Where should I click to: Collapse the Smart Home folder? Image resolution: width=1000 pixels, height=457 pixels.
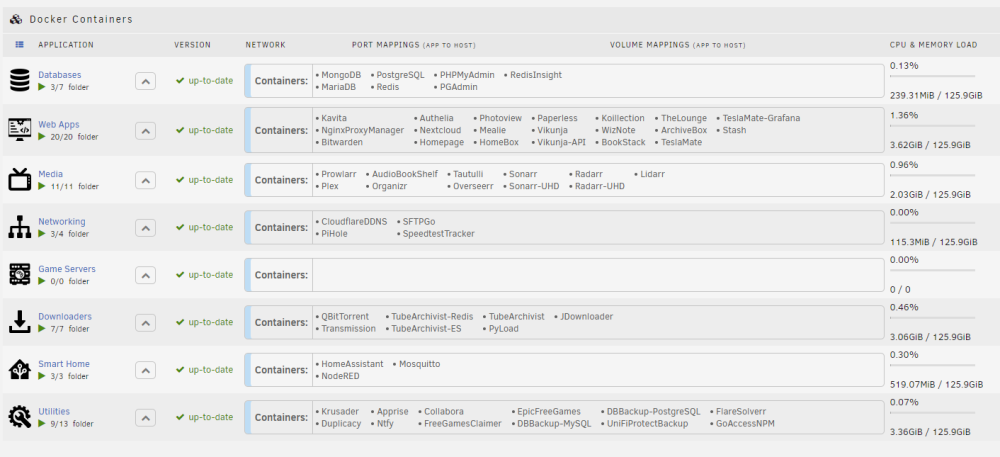coord(145,370)
